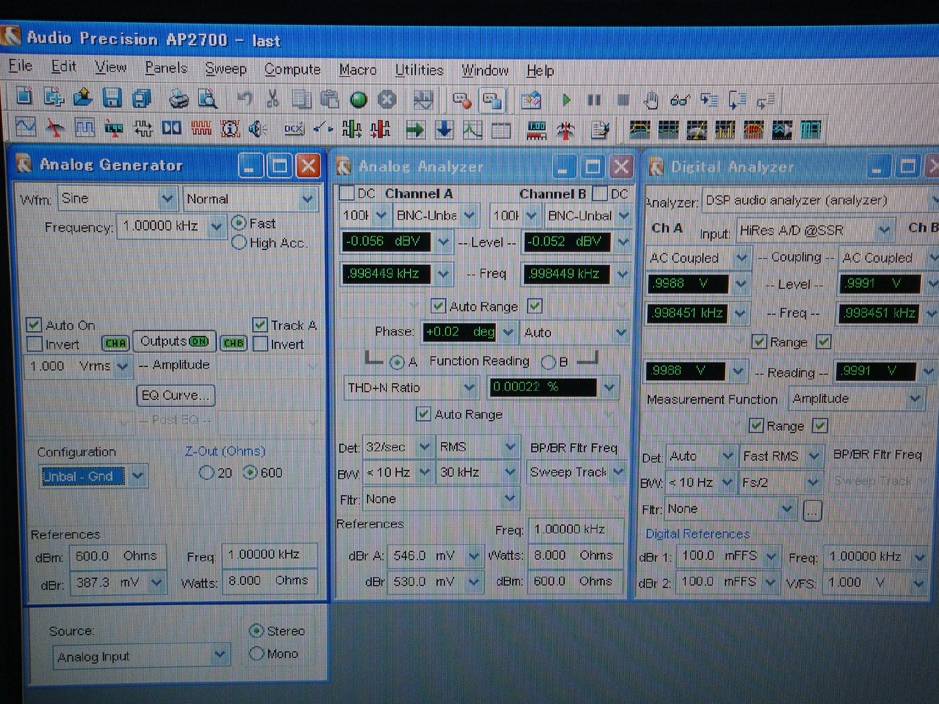Click the Paste clipboard icon
Screen dimensions: 939x704
[329, 99]
